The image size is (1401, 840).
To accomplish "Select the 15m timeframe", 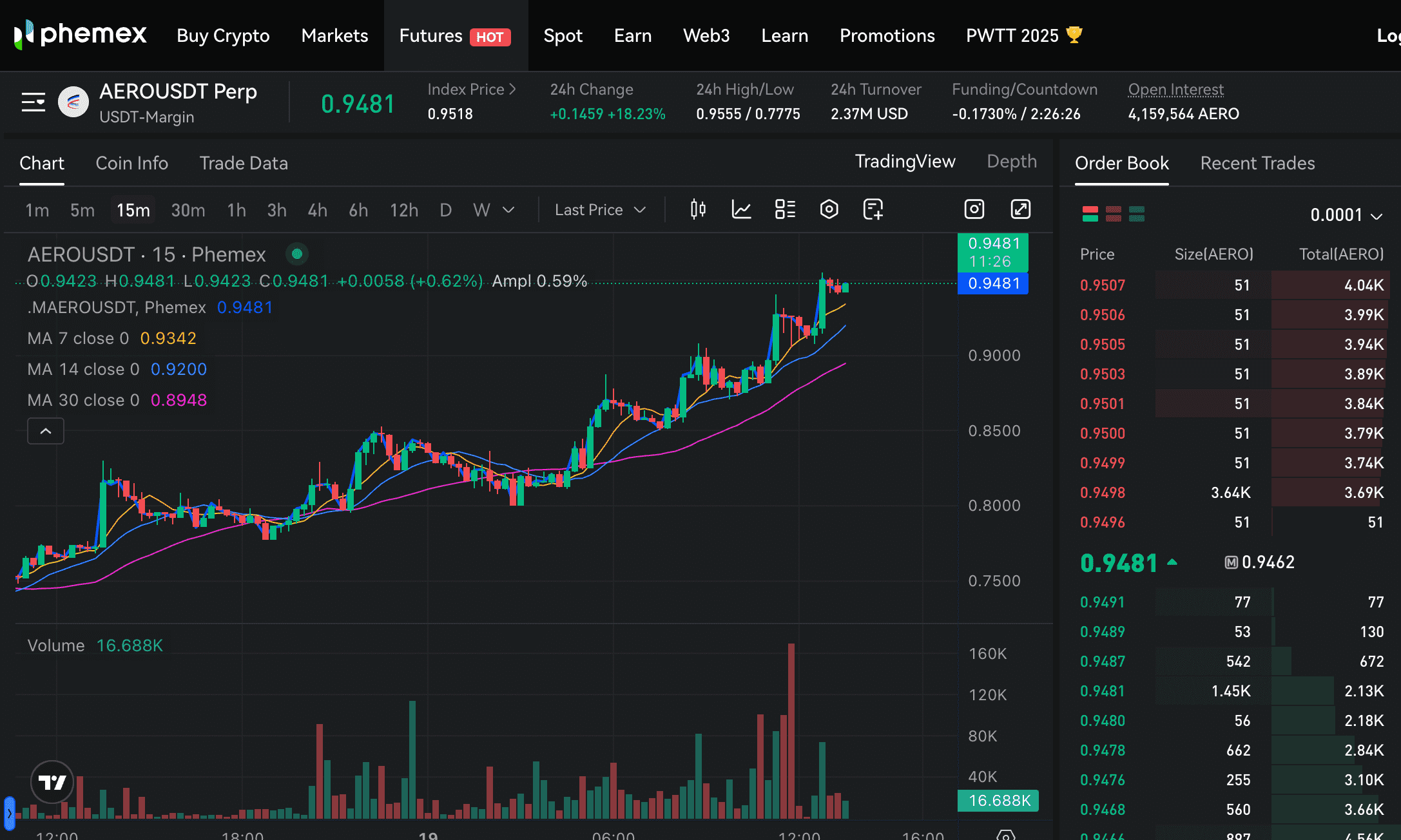I will pyautogui.click(x=133, y=210).
